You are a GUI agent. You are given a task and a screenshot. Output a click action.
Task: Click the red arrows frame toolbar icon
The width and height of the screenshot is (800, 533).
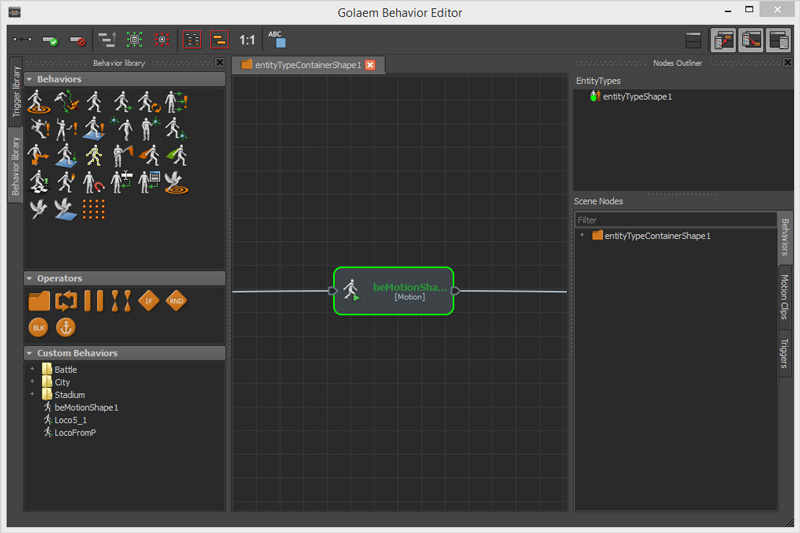coord(162,40)
